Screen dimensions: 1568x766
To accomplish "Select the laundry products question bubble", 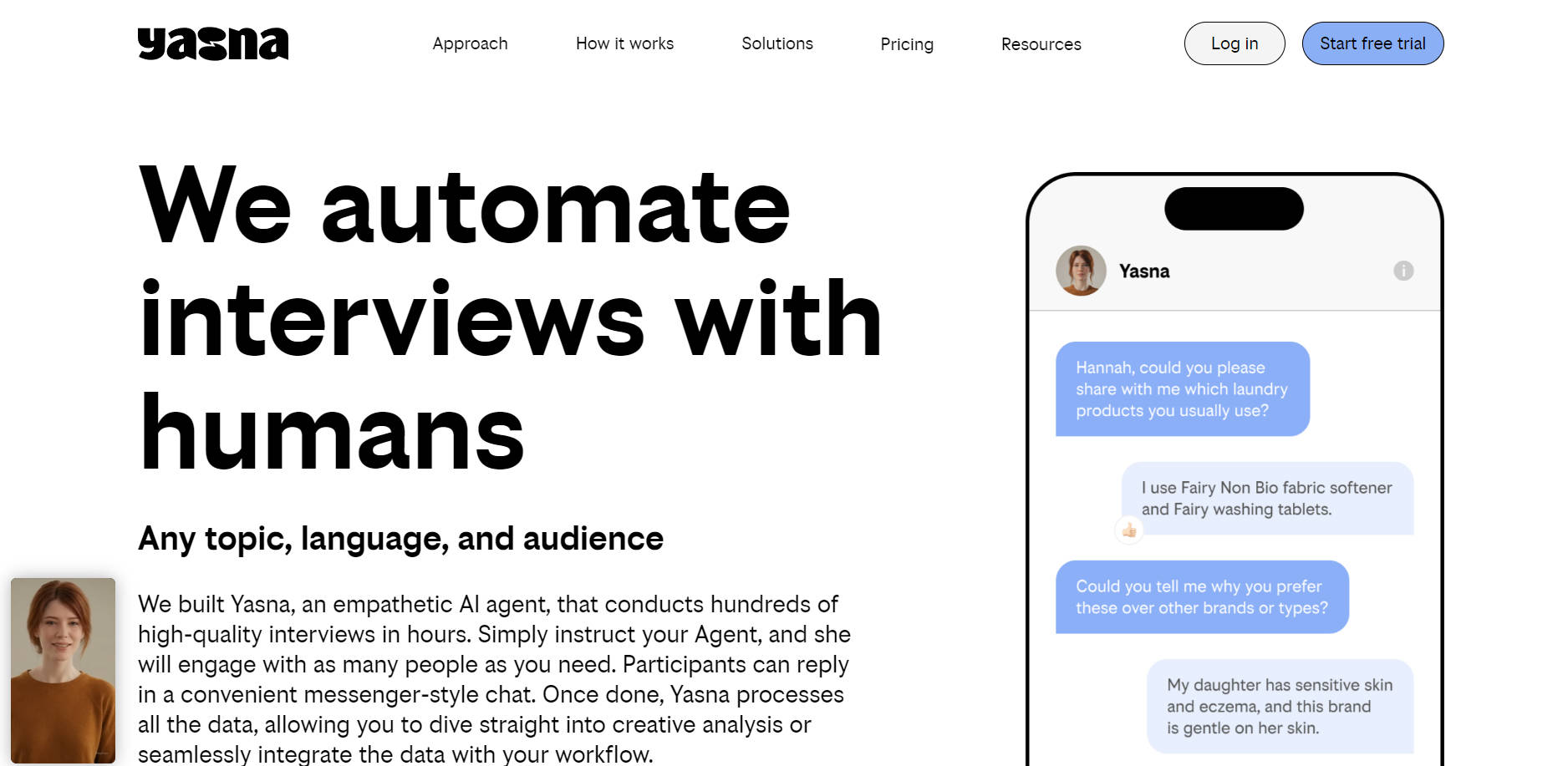I will [1181, 389].
